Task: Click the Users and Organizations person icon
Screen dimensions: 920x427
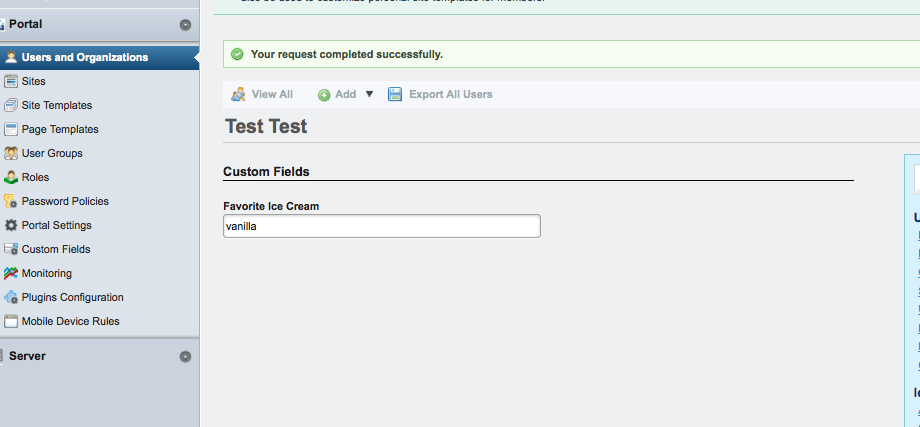Action: pyautogui.click(x=11, y=57)
